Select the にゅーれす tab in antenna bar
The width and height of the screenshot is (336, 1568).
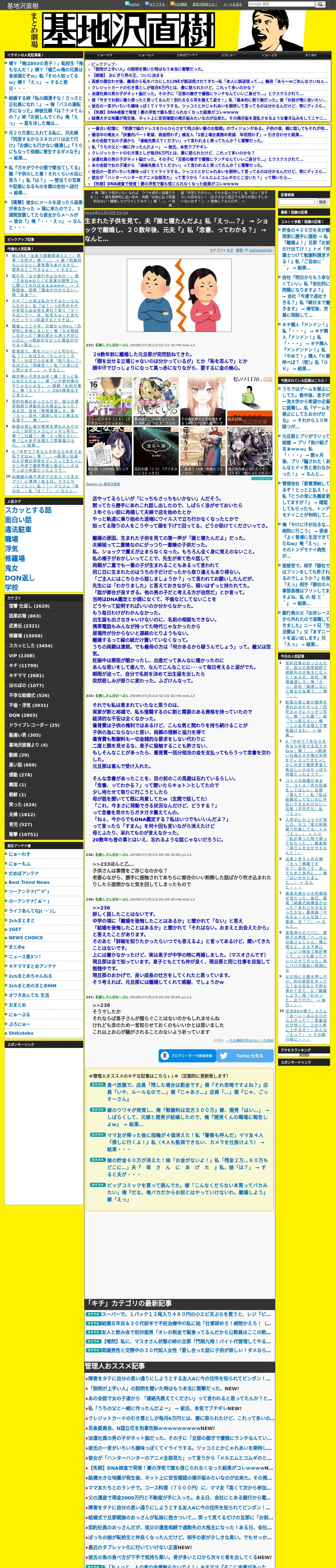click(105, 55)
